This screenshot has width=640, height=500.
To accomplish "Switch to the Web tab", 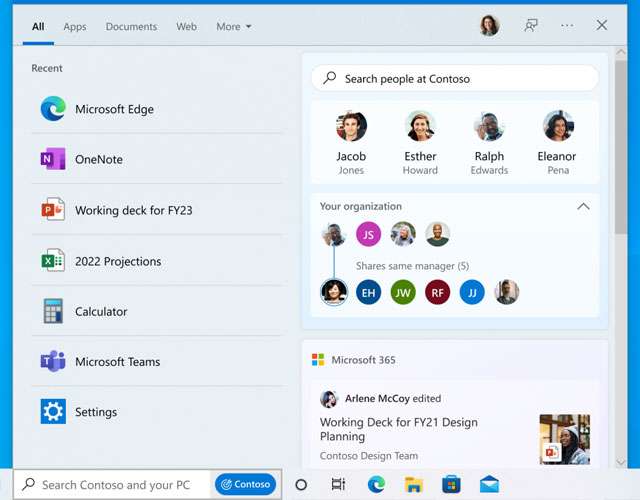I will 187,27.
